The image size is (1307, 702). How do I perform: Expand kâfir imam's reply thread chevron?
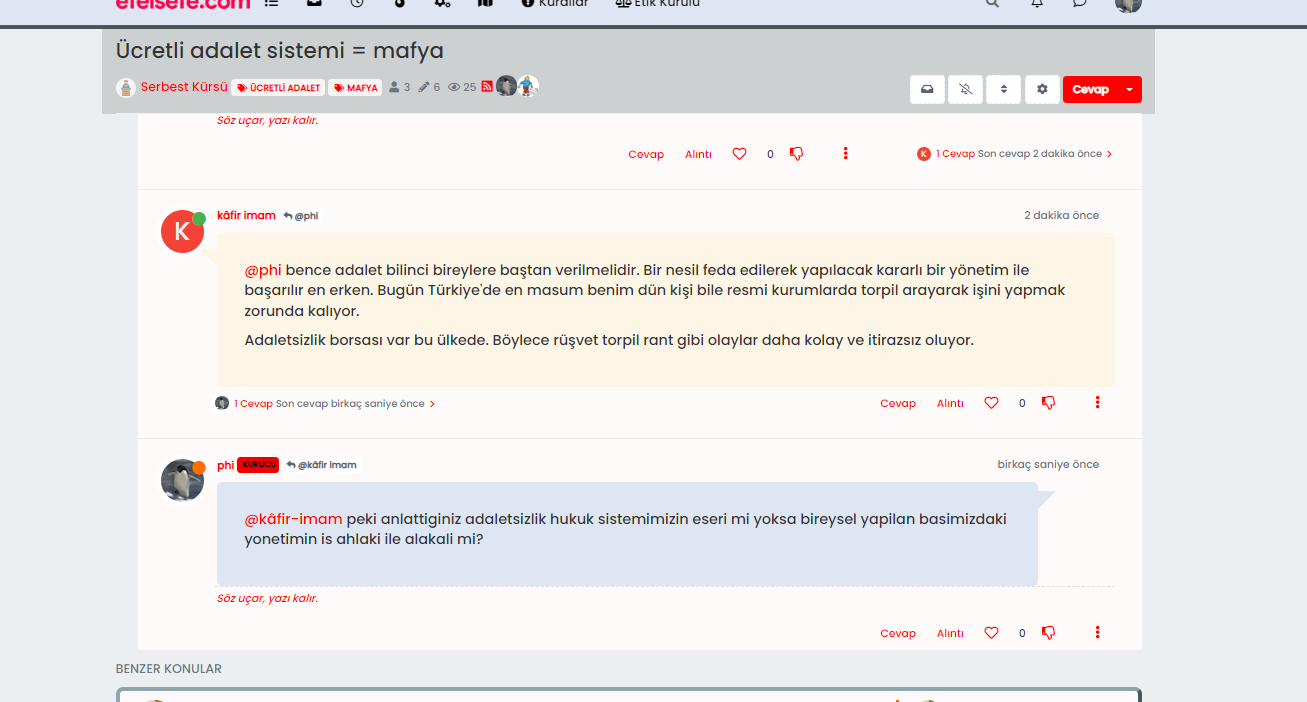coord(431,403)
